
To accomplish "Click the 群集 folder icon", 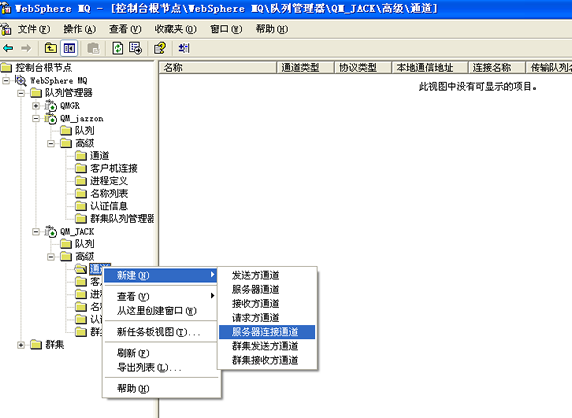I will tap(36, 344).
